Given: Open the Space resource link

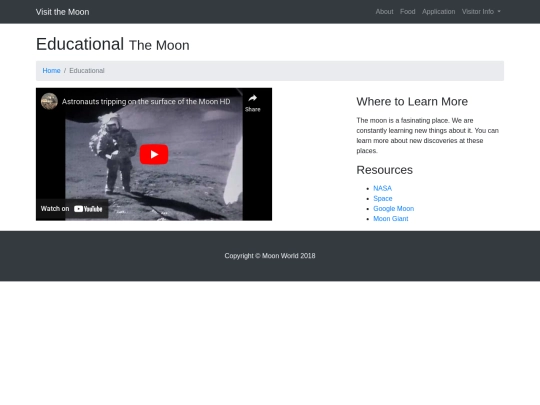Looking at the screenshot, I should pos(383,198).
